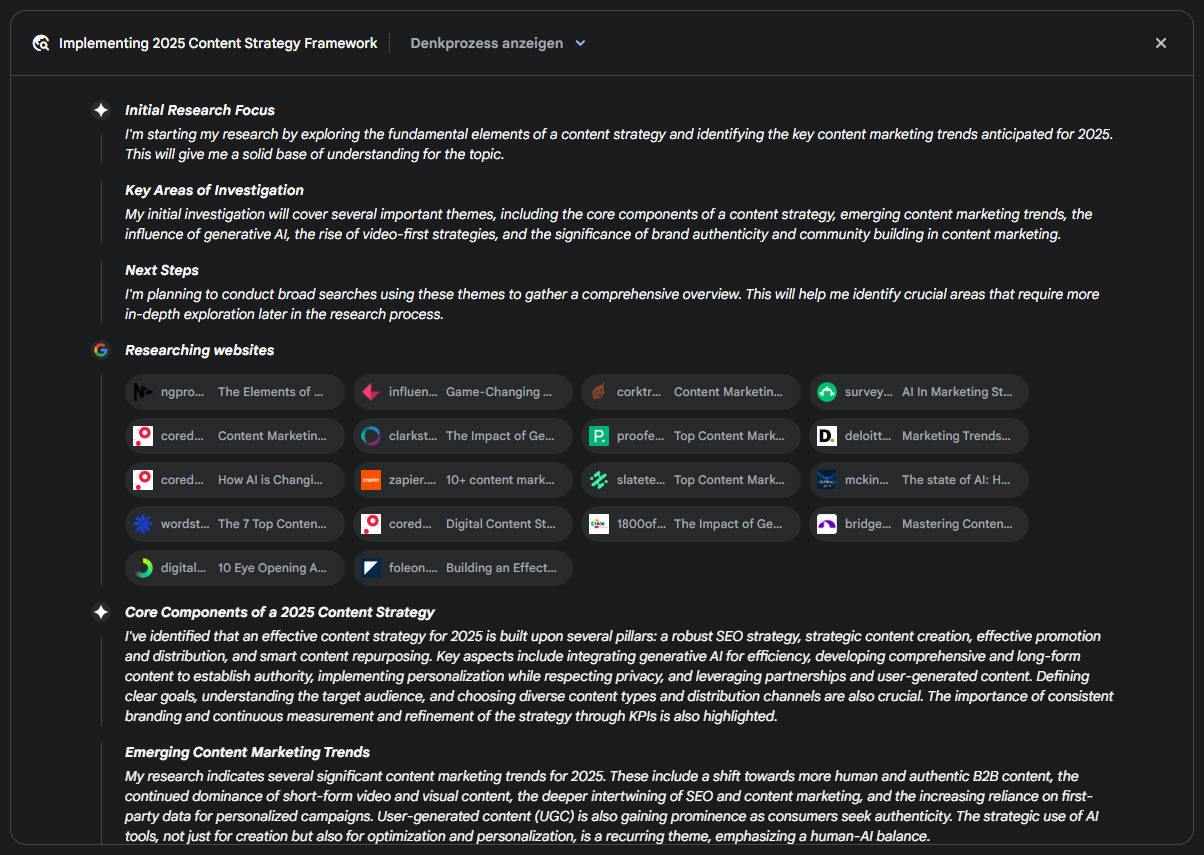This screenshot has width=1204, height=855.
Task: Click the sparkle icon beside Initial Research Focus
Action: [101, 110]
